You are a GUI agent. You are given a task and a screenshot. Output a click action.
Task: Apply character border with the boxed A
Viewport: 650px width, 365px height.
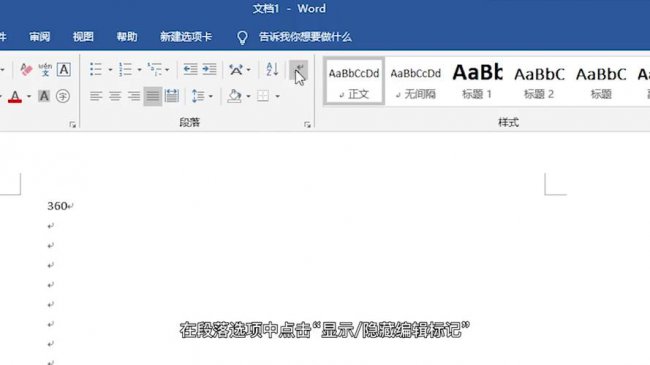63,69
